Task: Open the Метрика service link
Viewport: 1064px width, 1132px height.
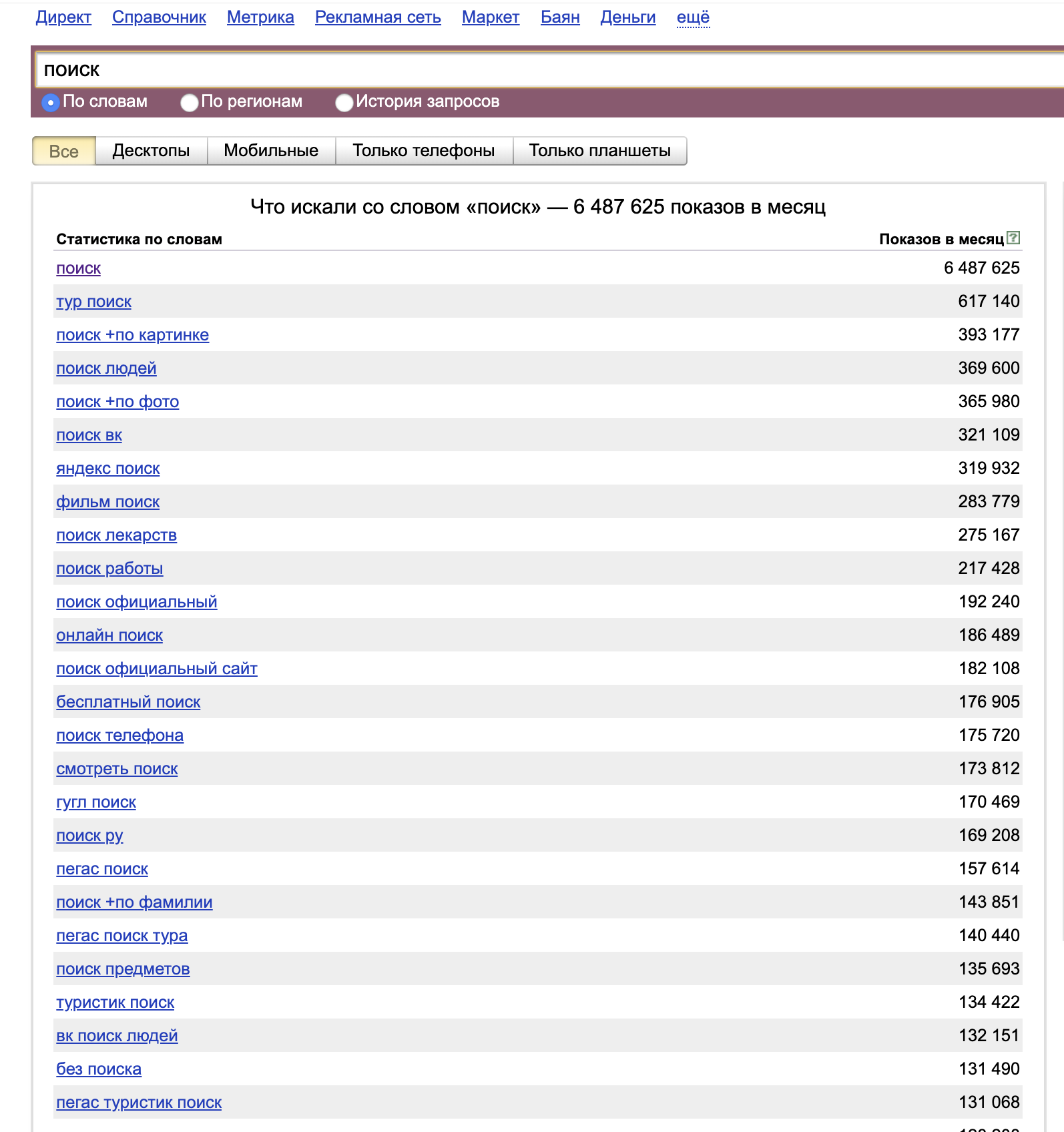Action: click(260, 17)
